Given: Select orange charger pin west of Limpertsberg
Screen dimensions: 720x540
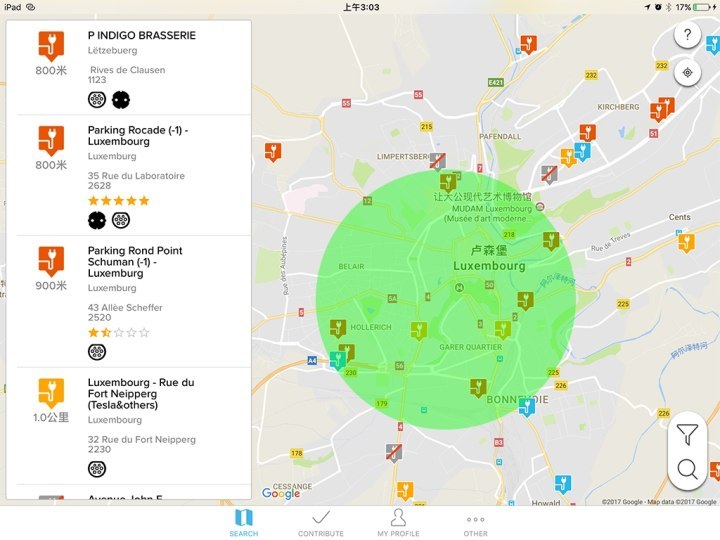Looking at the screenshot, I should (273, 152).
